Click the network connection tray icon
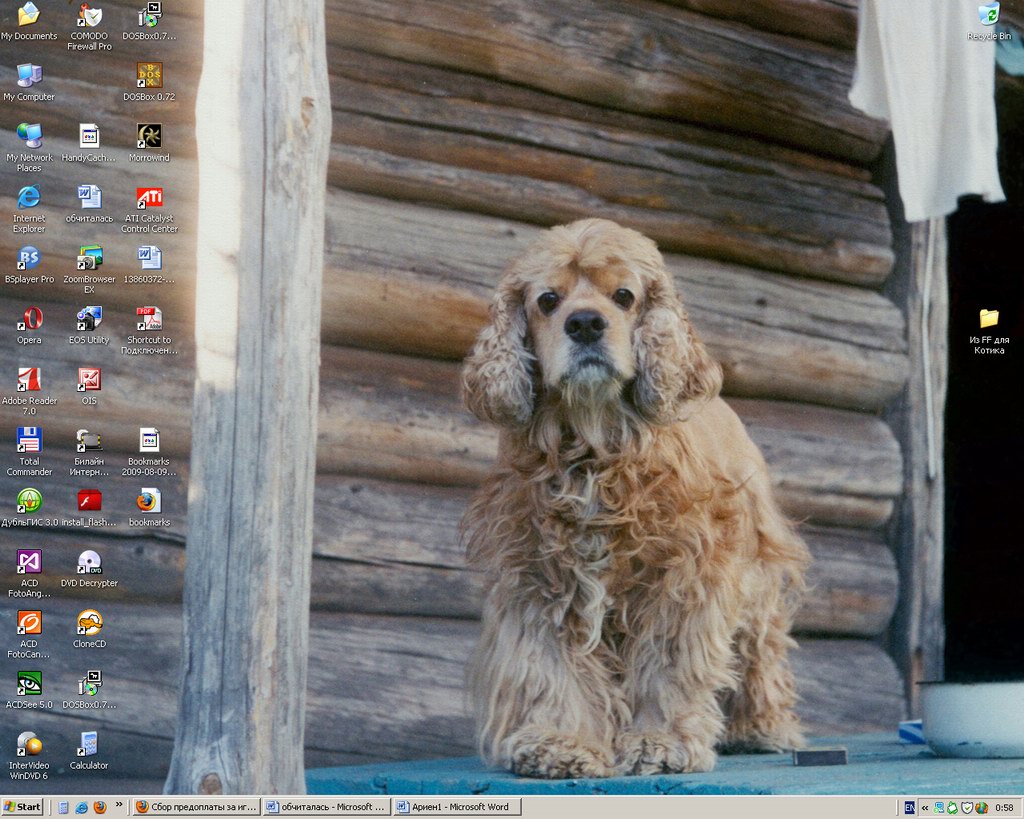 (x=939, y=808)
